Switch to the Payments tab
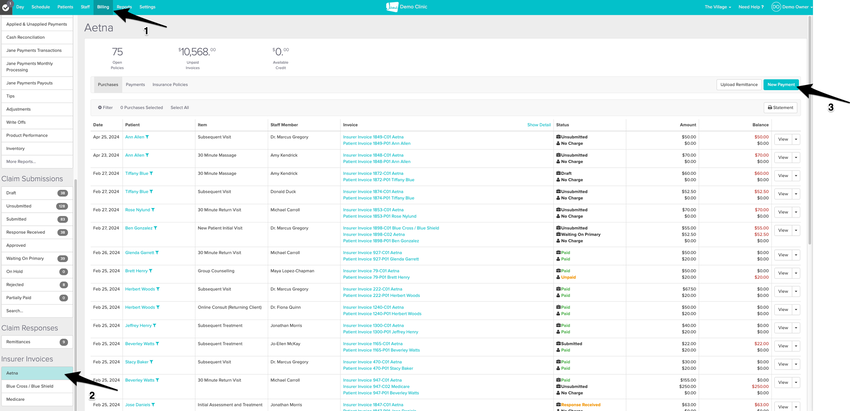 point(135,85)
